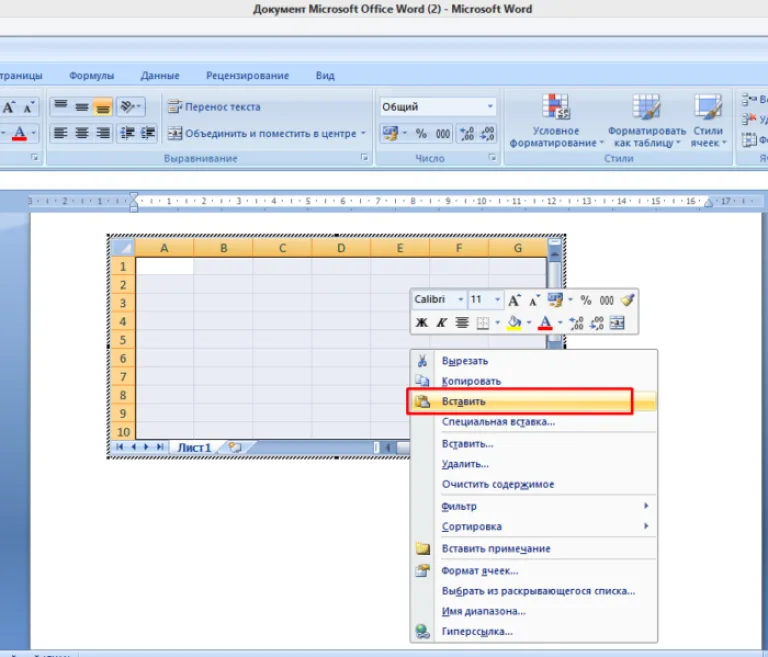
Task: Click ribbon percent style button
Action: [x=421, y=134]
